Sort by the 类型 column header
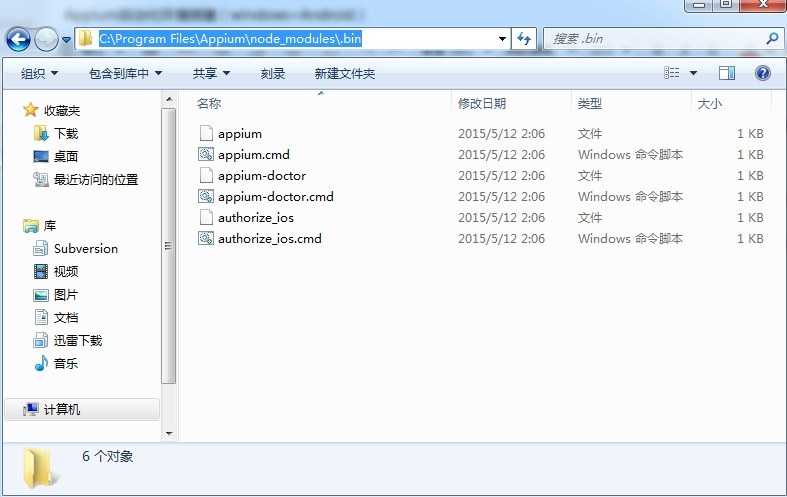This screenshot has width=787, height=497. tap(589, 103)
